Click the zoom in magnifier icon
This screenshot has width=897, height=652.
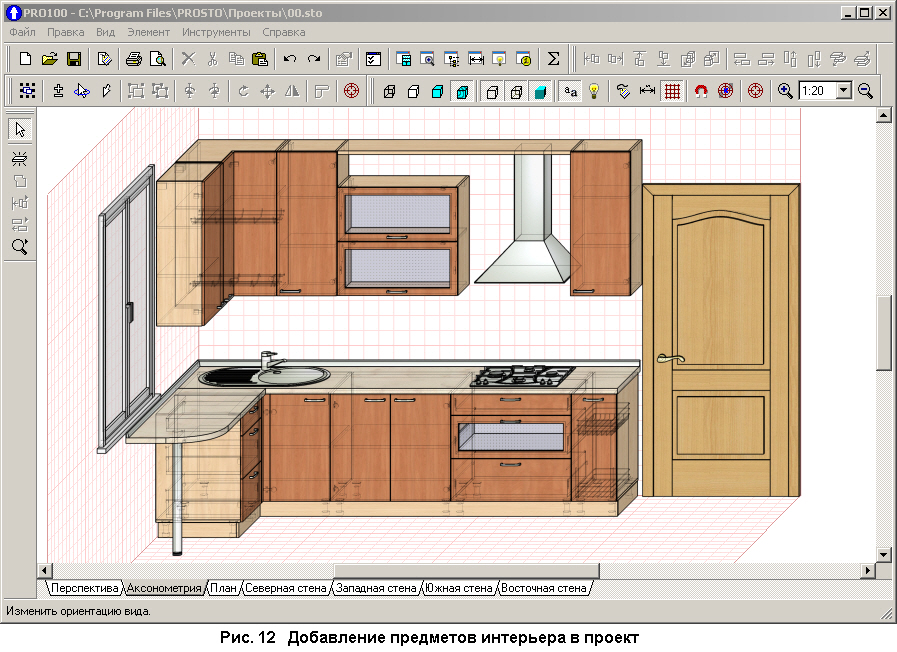coord(785,91)
